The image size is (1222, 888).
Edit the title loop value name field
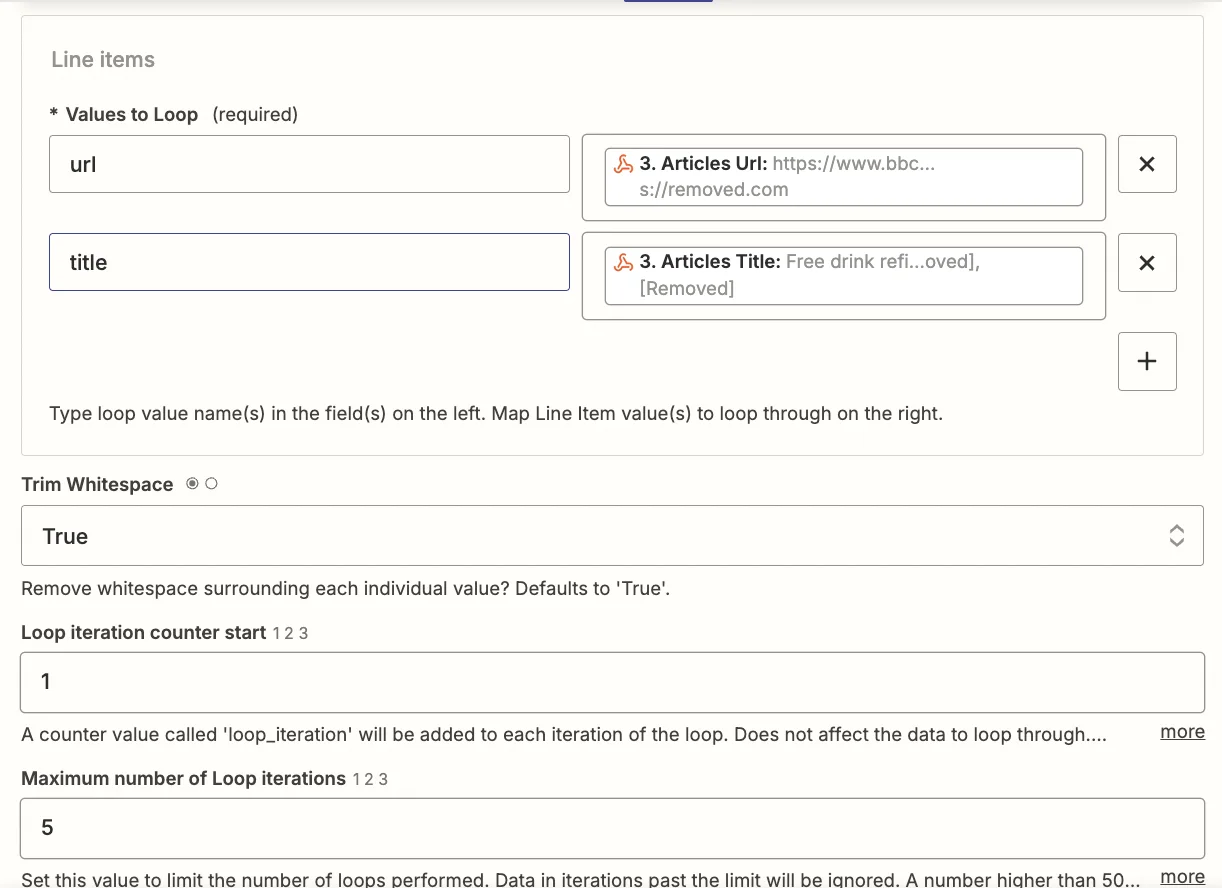[309, 262]
